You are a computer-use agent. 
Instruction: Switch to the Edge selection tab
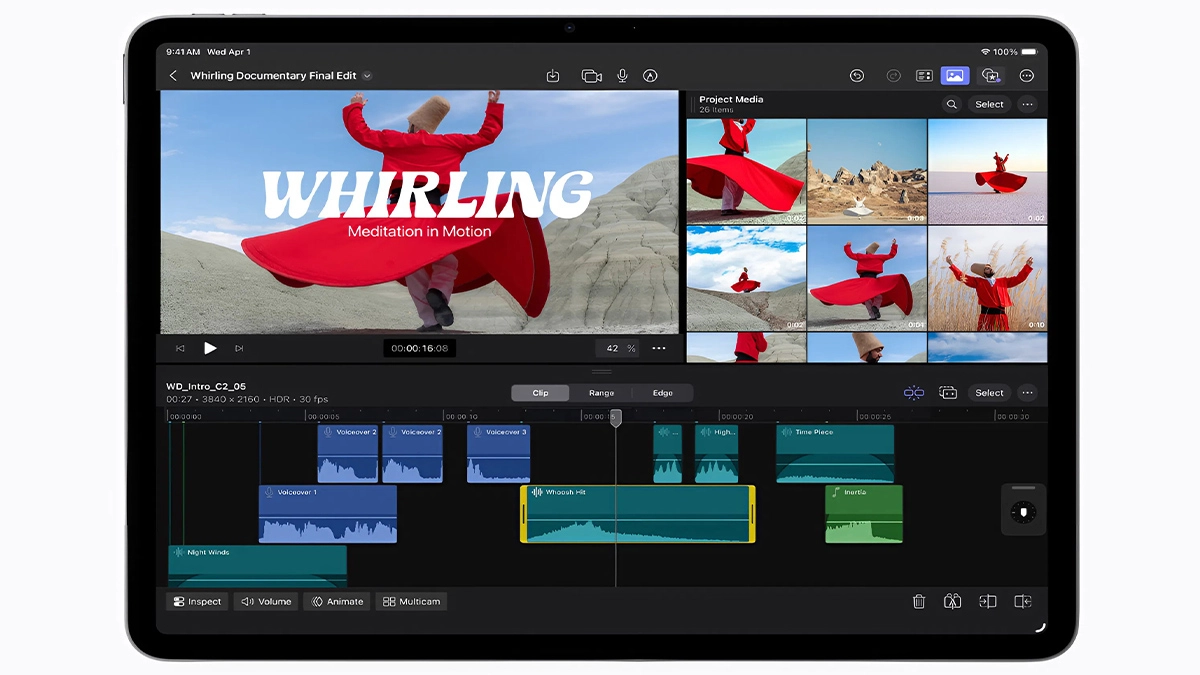point(662,393)
